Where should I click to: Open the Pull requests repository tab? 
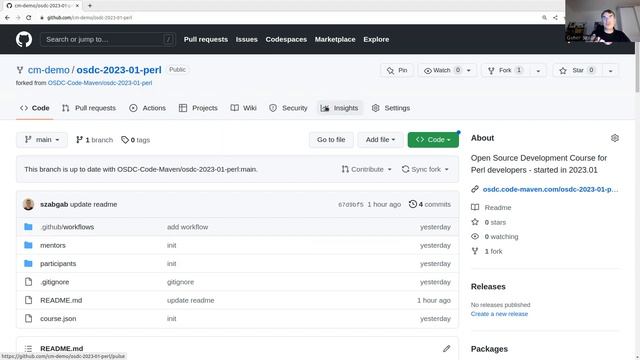89,108
